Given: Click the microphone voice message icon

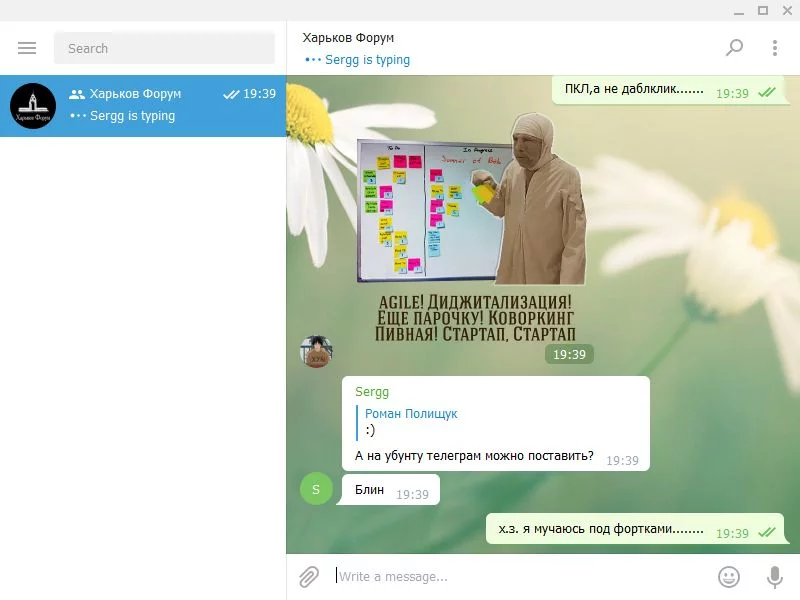Looking at the screenshot, I should coord(774,577).
